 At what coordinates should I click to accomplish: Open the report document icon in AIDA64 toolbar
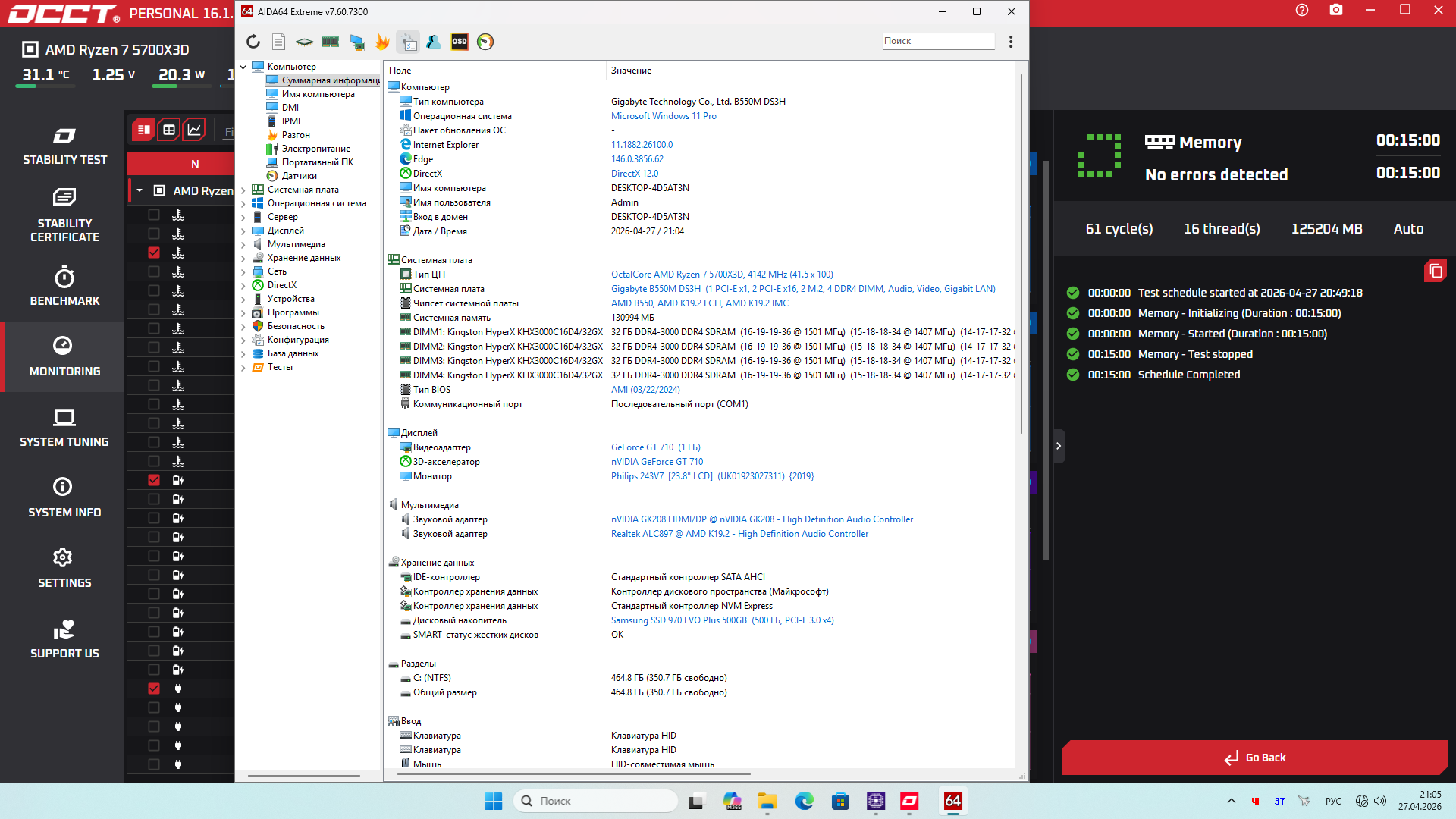[x=279, y=42]
